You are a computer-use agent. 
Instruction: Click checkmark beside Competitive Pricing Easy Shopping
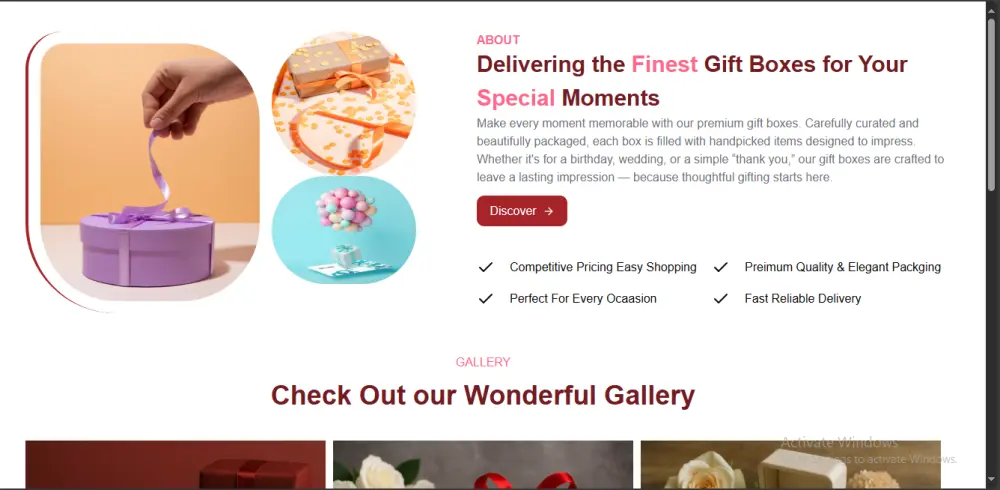tap(486, 267)
